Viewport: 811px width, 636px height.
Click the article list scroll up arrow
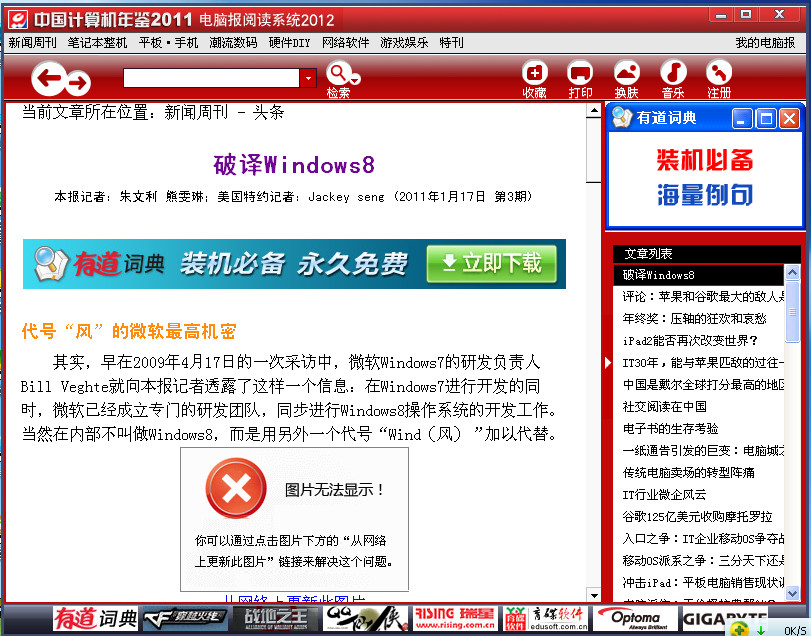point(792,272)
